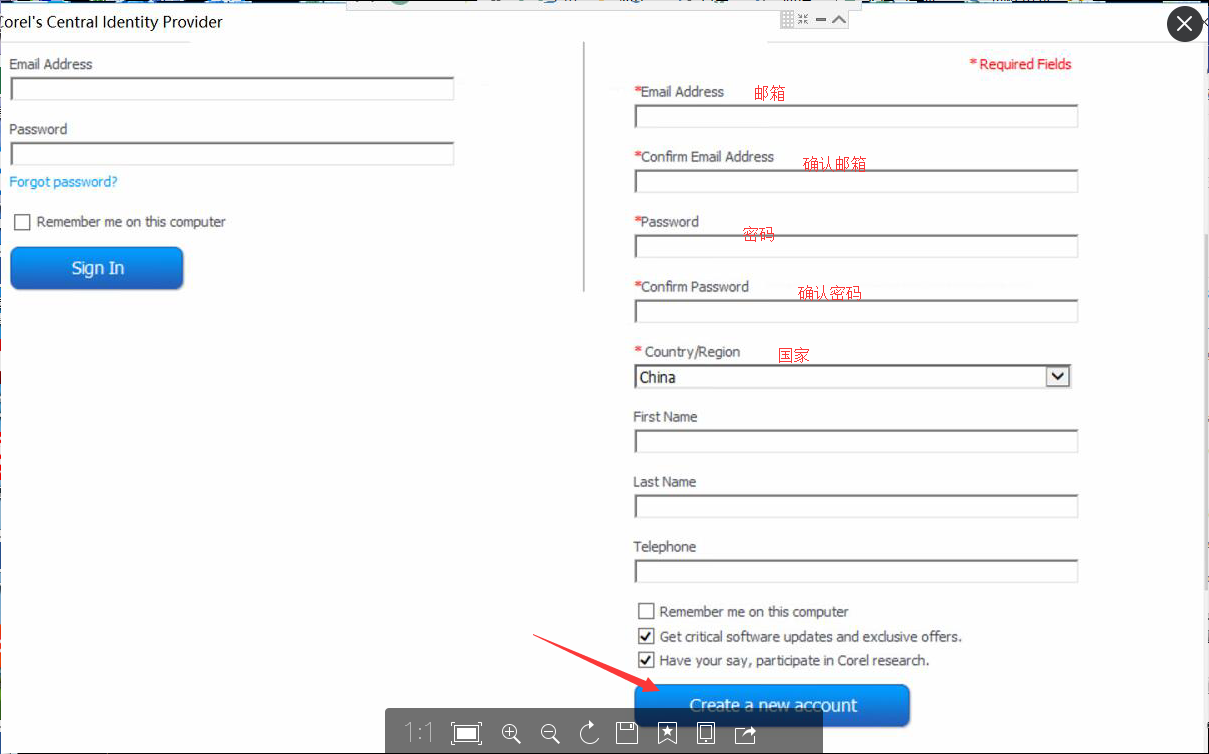
Task: Click the upward chevron in the top mini toolbar
Action: [839, 19]
